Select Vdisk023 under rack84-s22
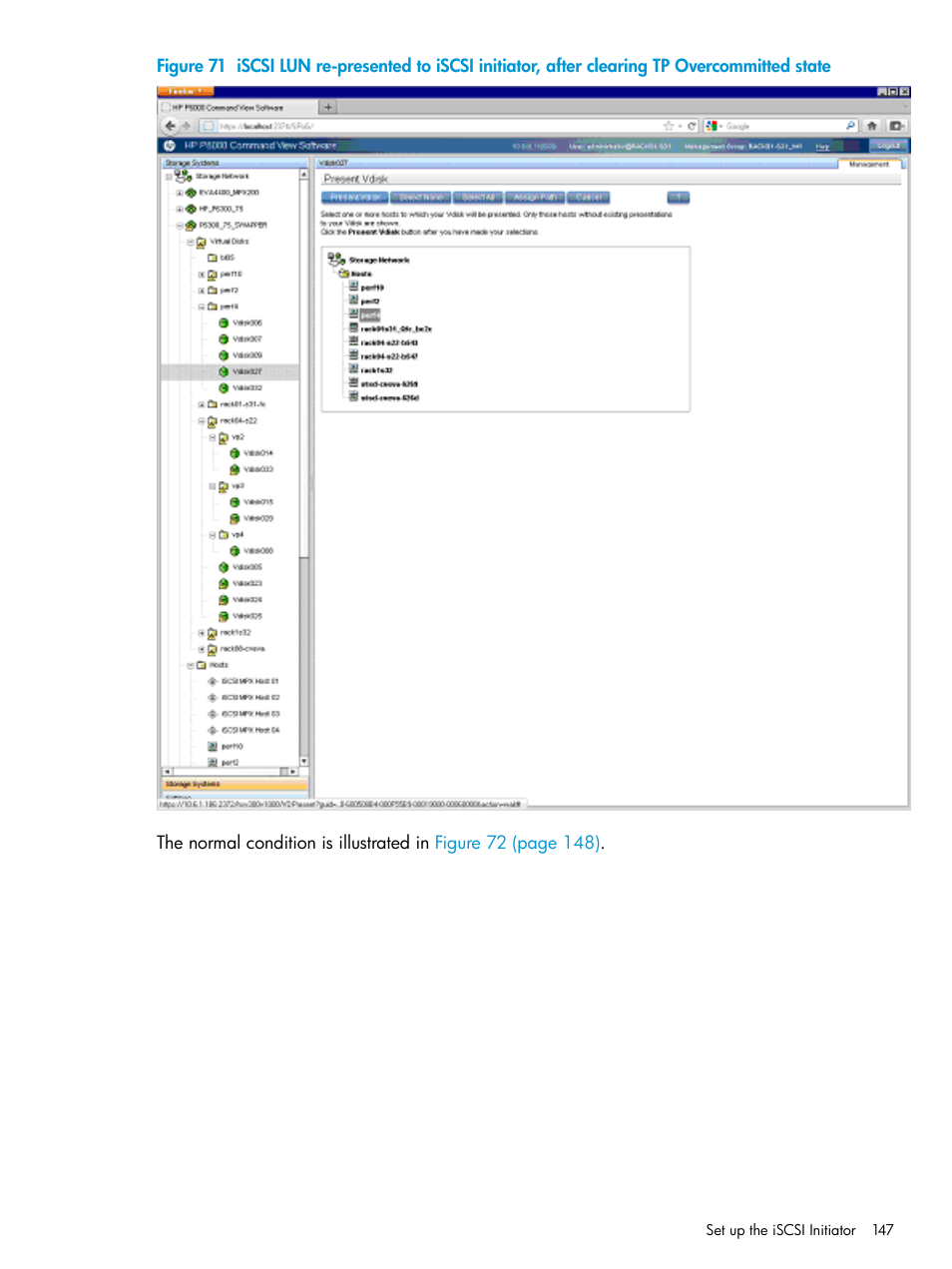Image resolution: width=952 pixels, height=1269 pixels. pyautogui.click(x=247, y=583)
